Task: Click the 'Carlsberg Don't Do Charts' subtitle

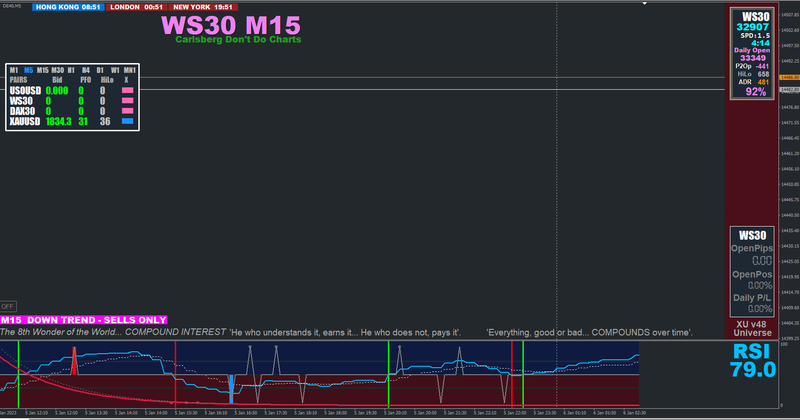Action: coord(238,39)
